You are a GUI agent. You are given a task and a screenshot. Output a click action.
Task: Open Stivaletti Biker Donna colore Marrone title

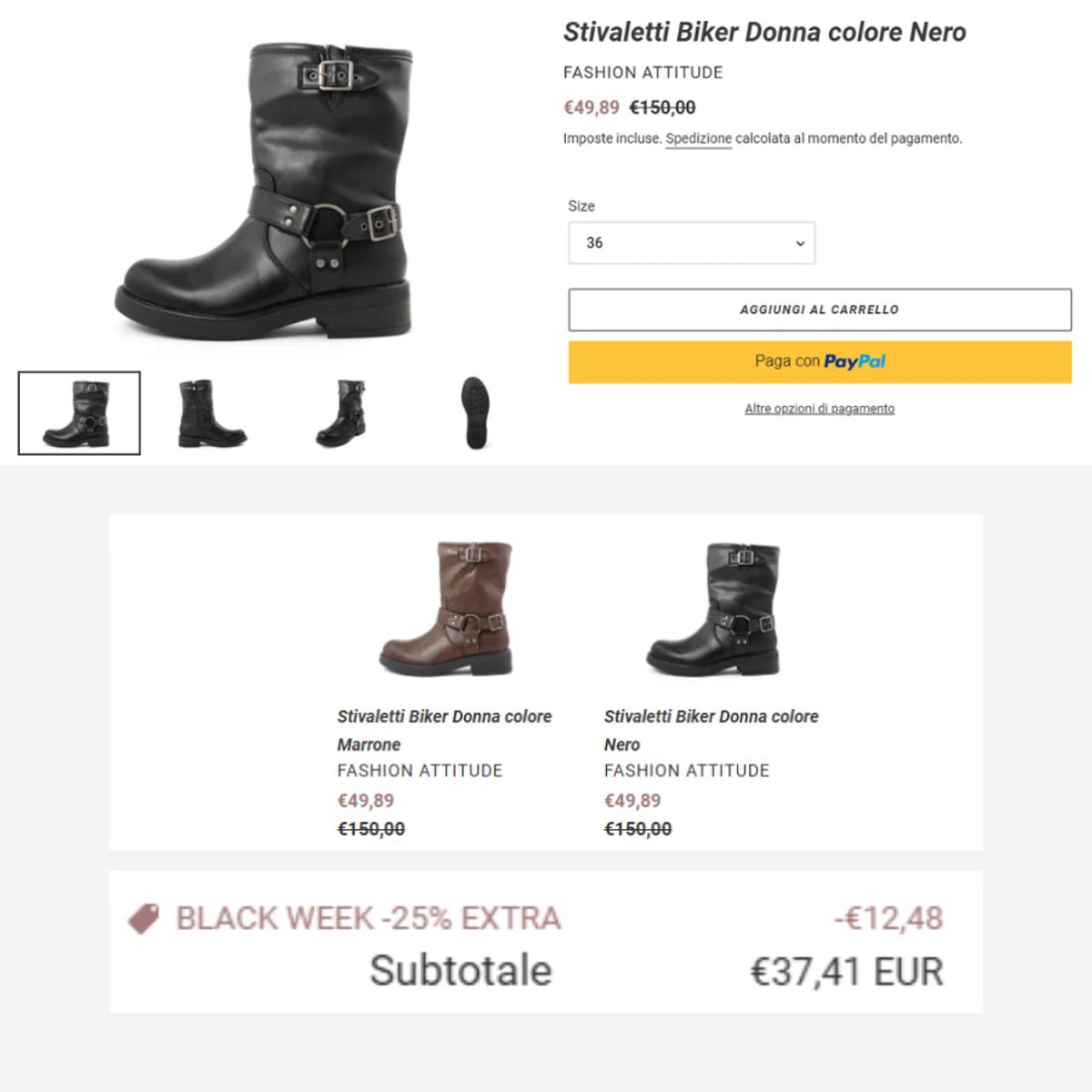(x=444, y=730)
